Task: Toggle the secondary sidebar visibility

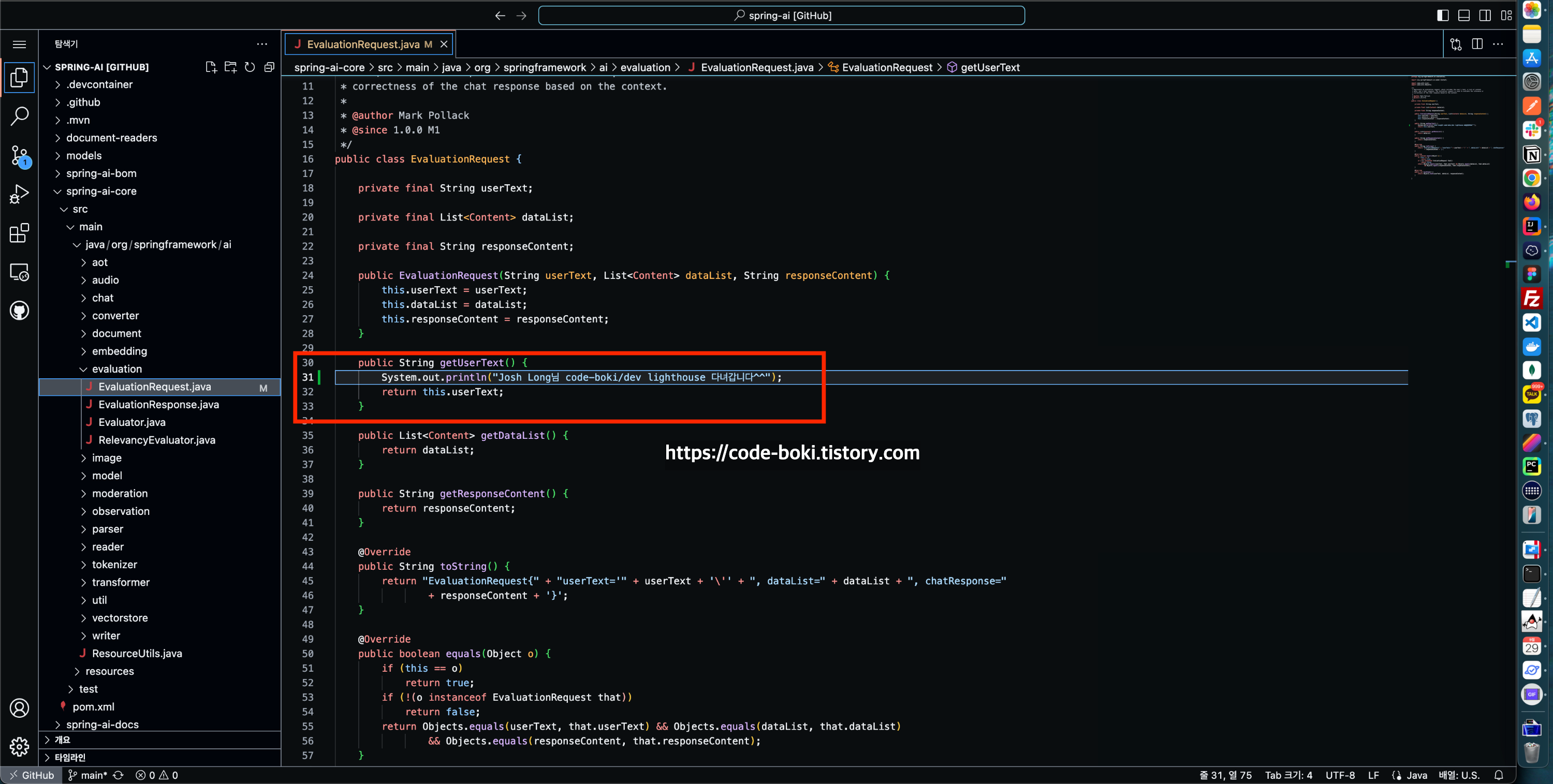Action: click(x=1485, y=15)
